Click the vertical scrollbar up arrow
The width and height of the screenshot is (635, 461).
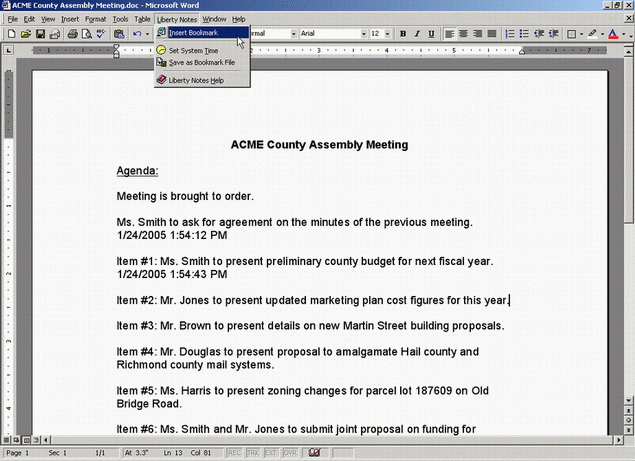tap(629, 51)
